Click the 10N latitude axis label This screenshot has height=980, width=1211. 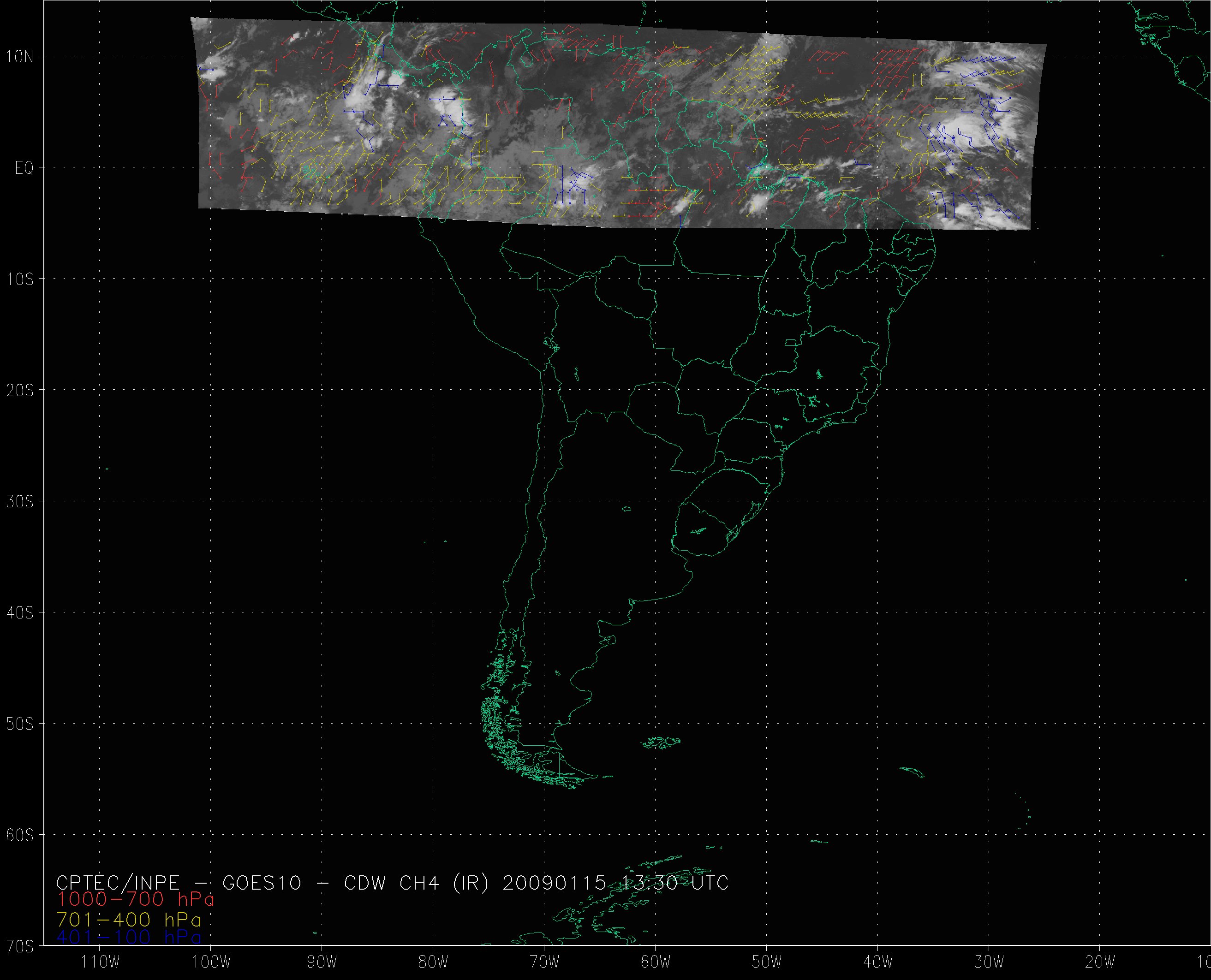(x=20, y=56)
